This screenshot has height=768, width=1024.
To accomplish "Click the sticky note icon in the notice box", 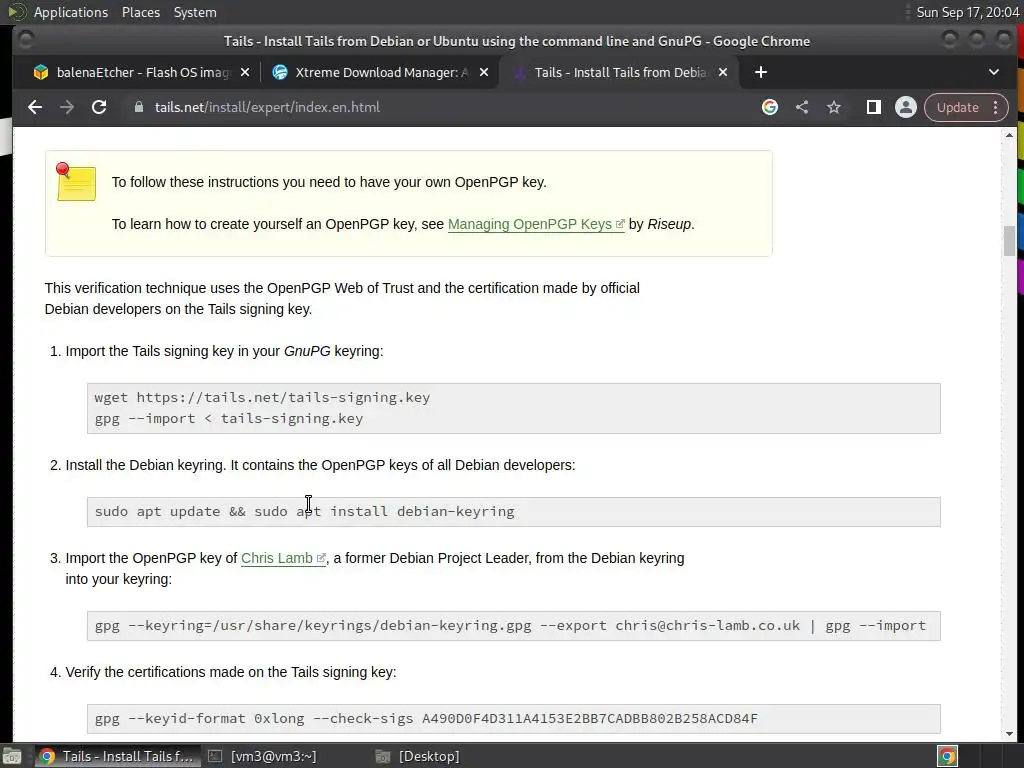I will click(76, 182).
